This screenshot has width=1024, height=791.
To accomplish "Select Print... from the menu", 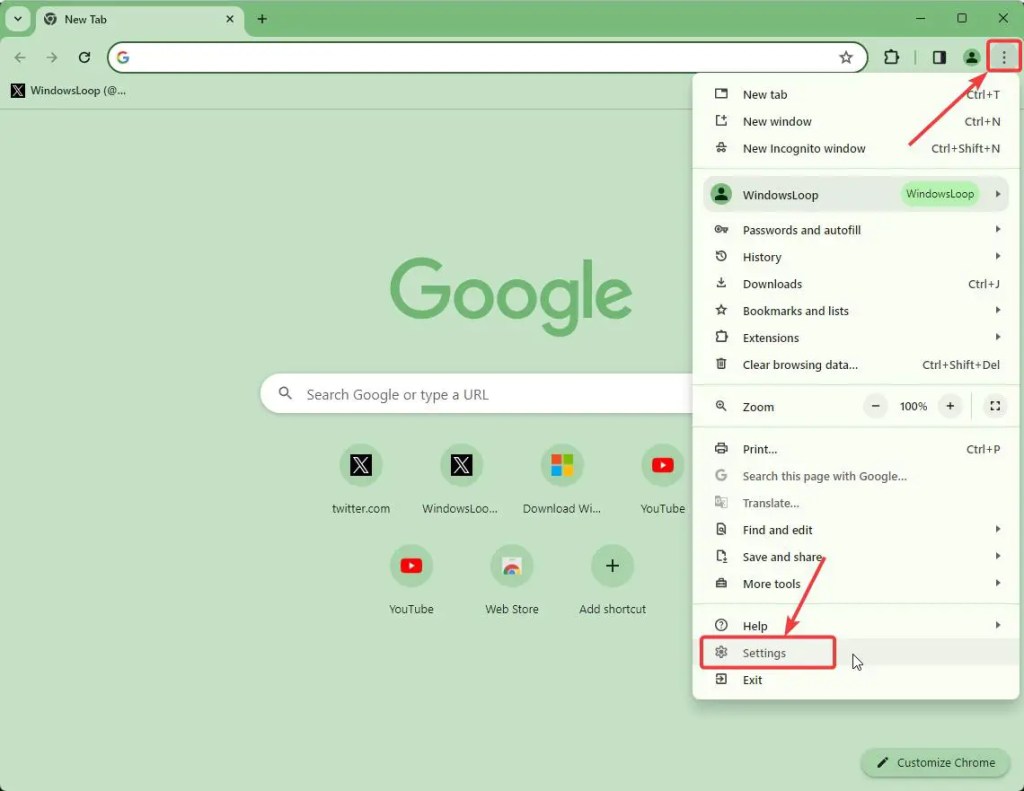I will click(x=856, y=449).
